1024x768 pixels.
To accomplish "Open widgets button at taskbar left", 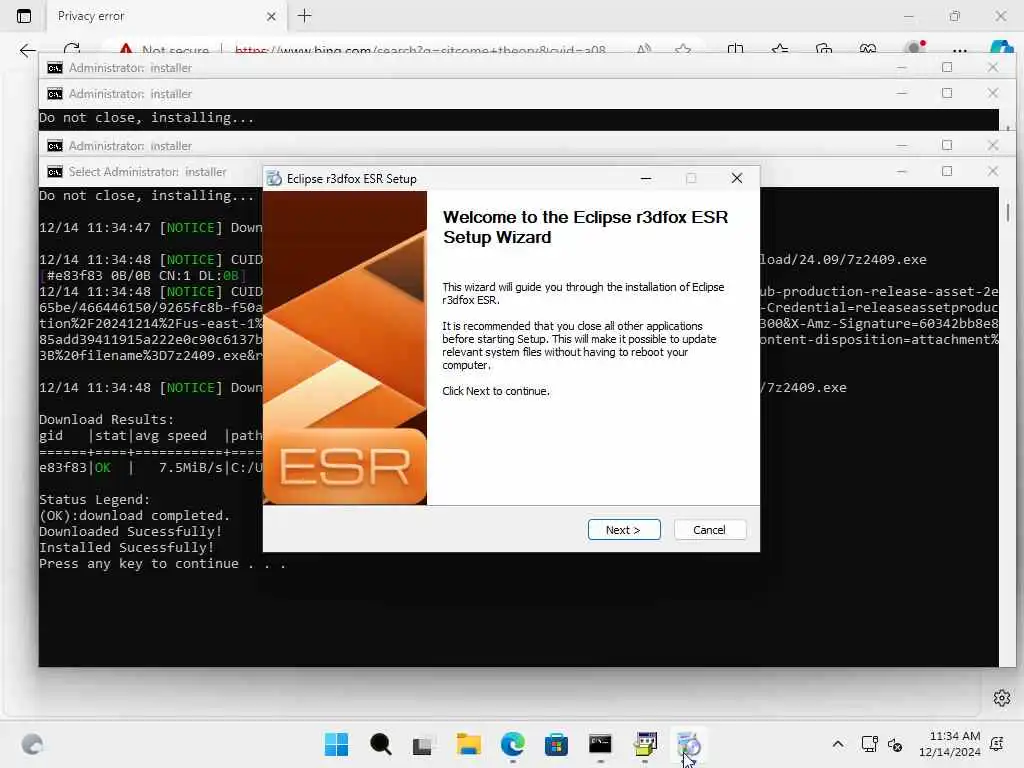I will pos(32,744).
